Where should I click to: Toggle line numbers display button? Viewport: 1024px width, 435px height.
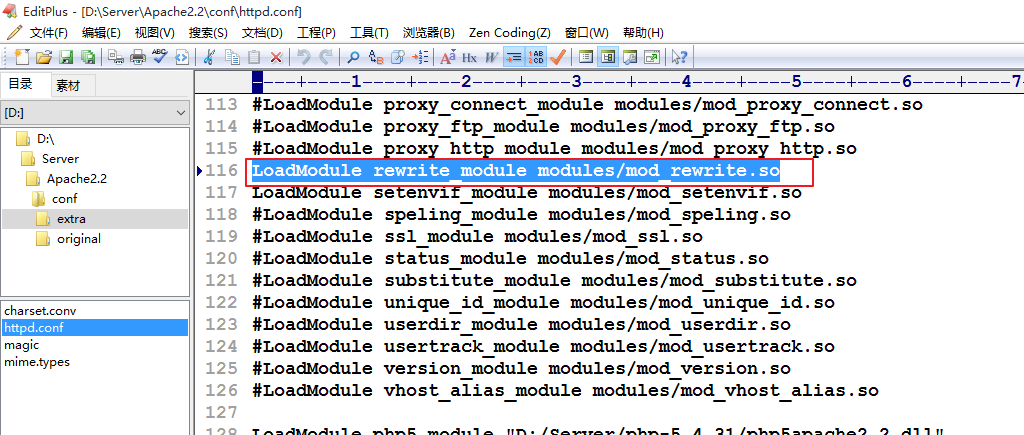point(536,57)
